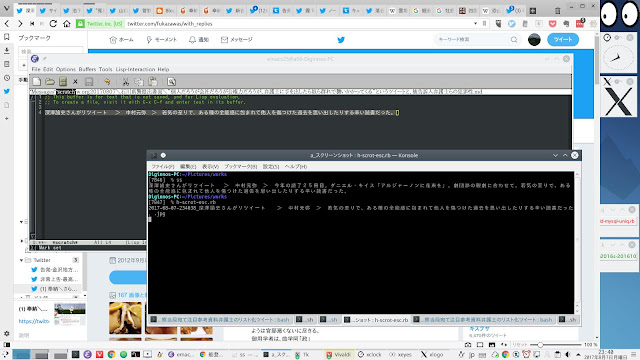Click Emacs open directory (dired) icon

[63, 82]
